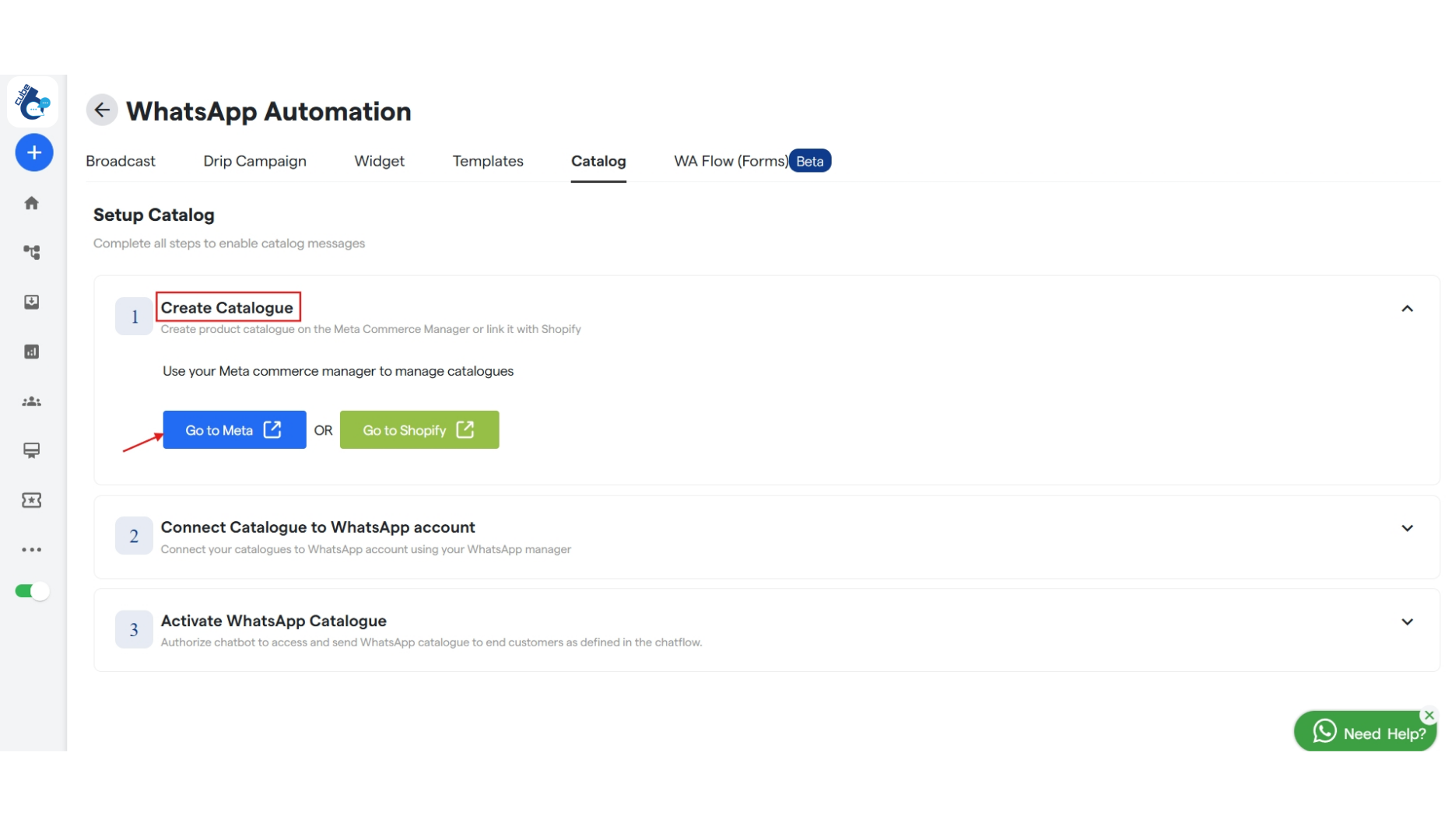
Task: Select the chatbot flows icon in sidebar
Action: coord(32,252)
